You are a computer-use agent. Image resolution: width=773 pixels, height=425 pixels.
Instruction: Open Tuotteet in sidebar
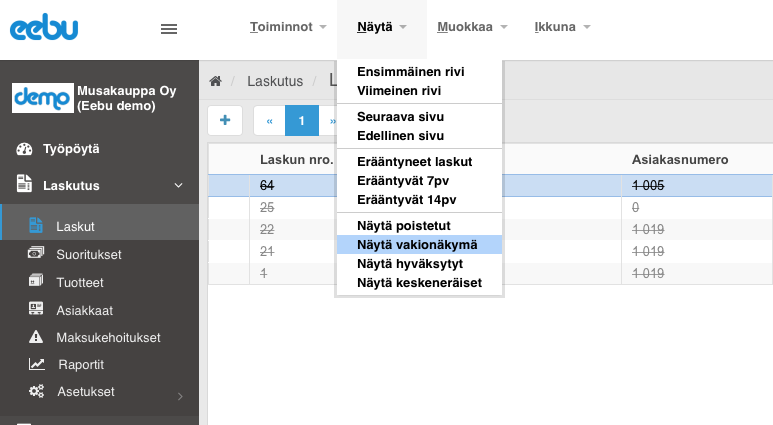tap(79, 282)
